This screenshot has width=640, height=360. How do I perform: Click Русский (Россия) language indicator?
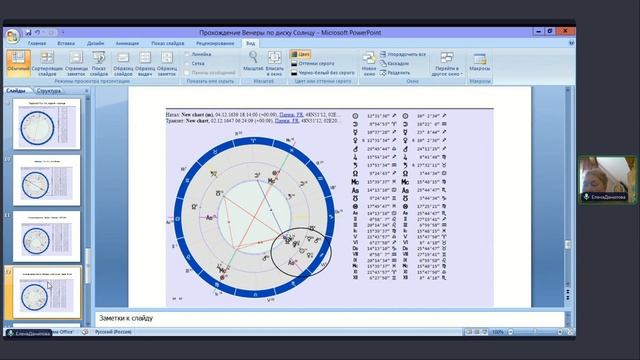tap(113, 332)
